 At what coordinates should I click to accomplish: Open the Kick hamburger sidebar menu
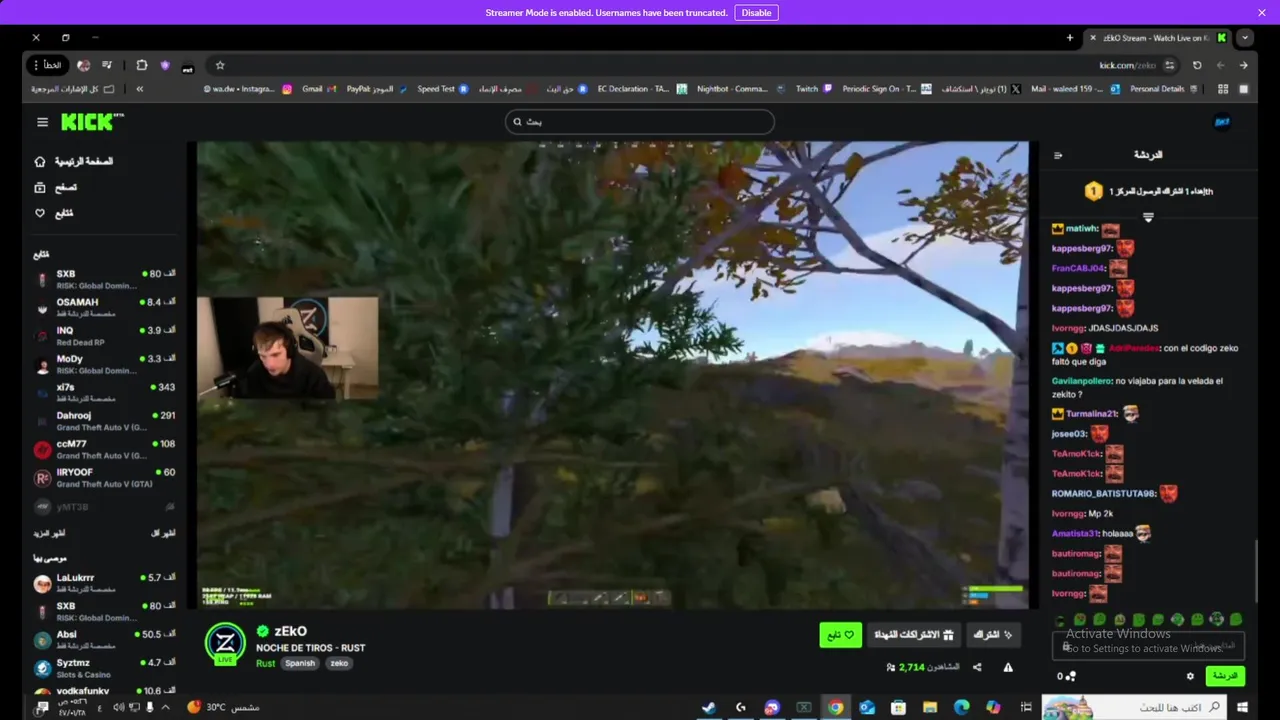[42, 122]
